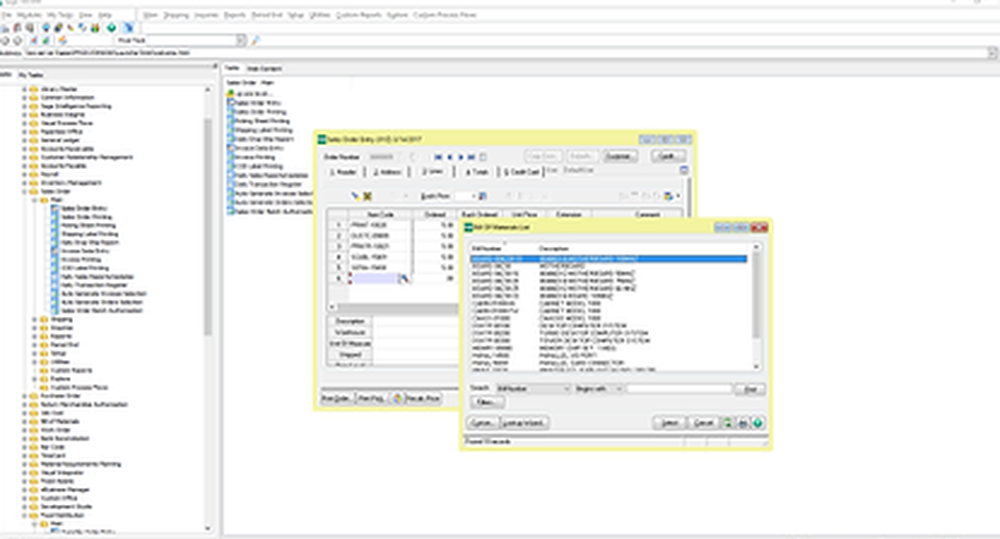
Task: Click the print icon in the Bill of Materials List
Action: tap(743, 423)
